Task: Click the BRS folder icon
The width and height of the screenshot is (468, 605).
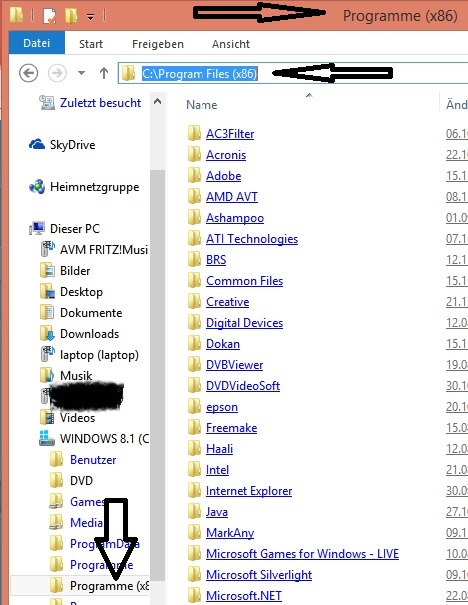Action: click(194, 260)
